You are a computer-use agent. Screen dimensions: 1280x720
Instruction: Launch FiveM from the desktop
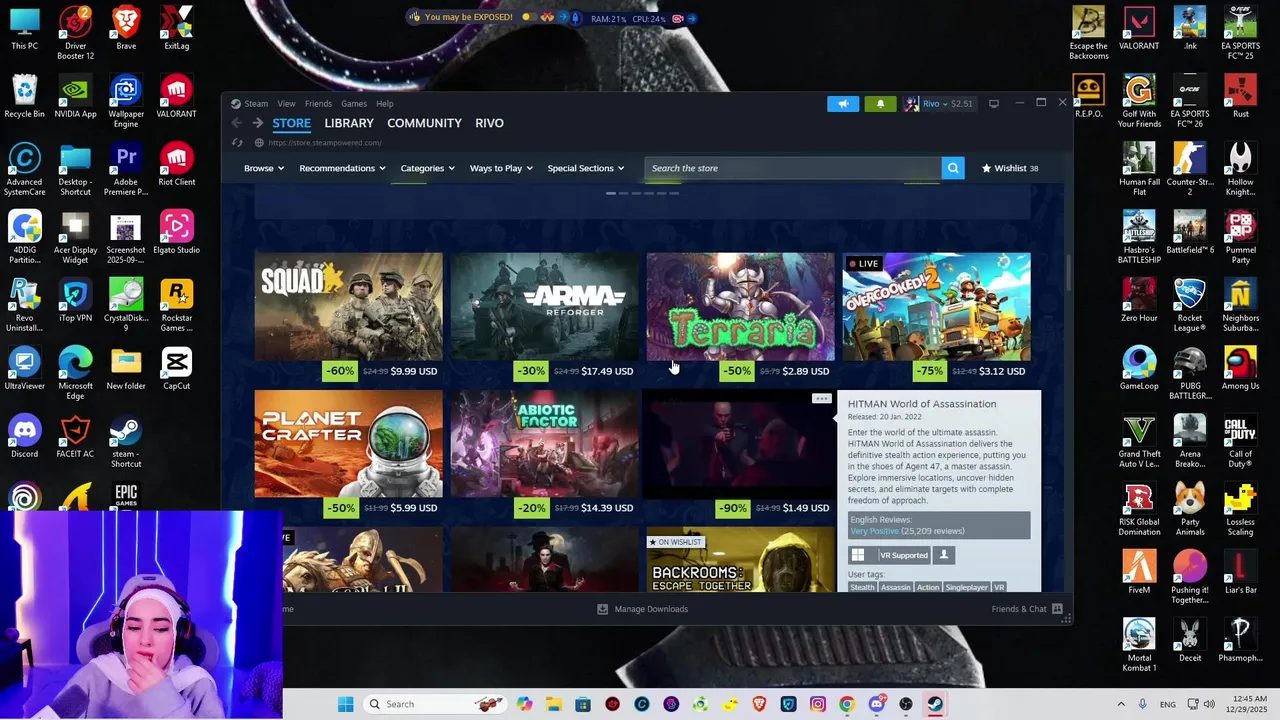coord(1139,572)
